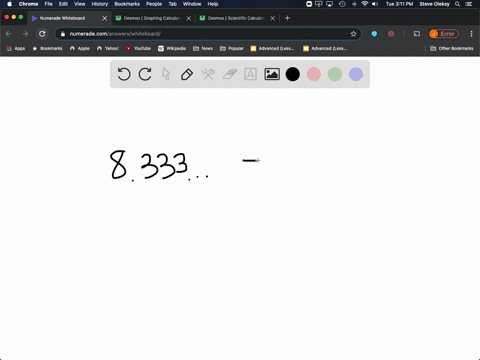Open the Help menu
The image size is (480, 360).
(x=213, y=4)
